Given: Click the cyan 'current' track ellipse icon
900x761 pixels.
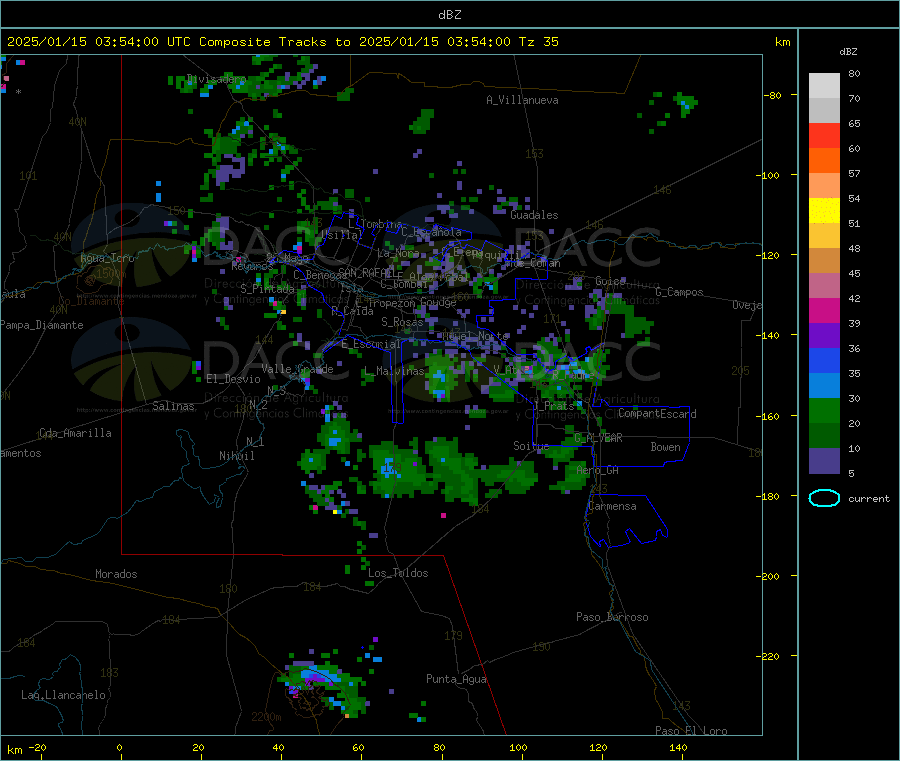Looking at the screenshot, I should tap(824, 498).
